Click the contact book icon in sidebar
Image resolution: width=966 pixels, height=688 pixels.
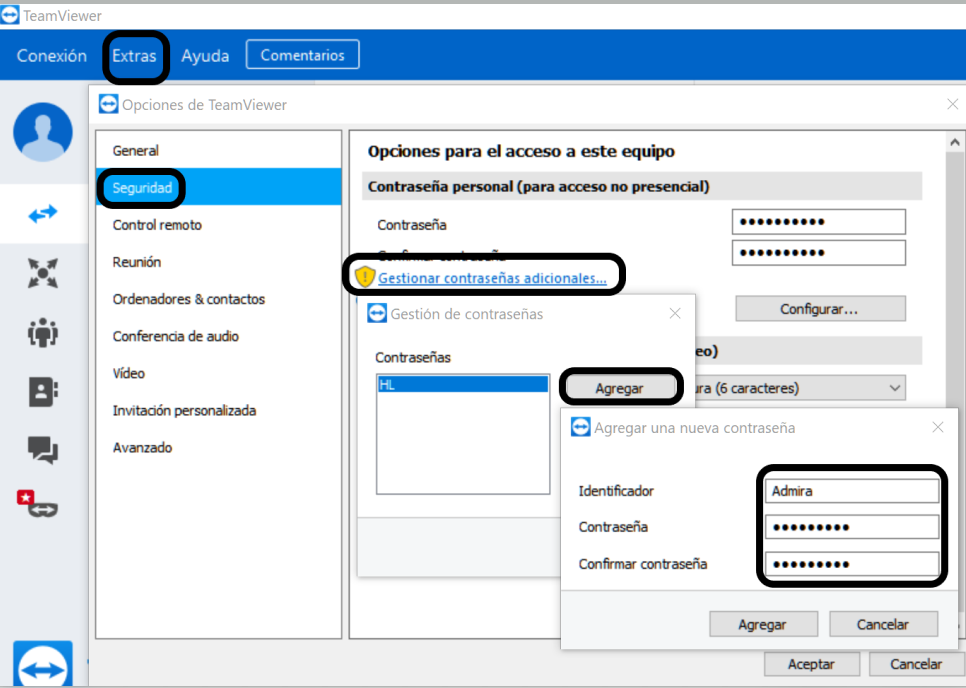(x=43, y=392)
